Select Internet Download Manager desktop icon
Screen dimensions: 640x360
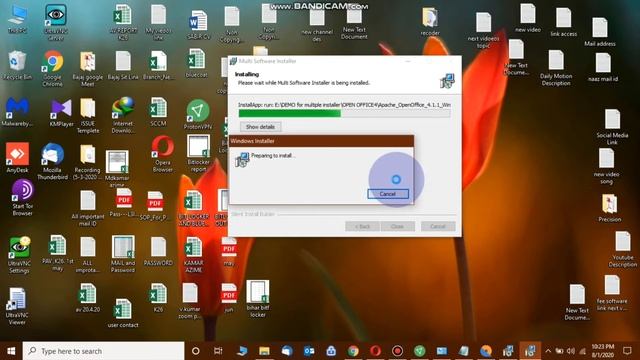(x=123, y=115)
